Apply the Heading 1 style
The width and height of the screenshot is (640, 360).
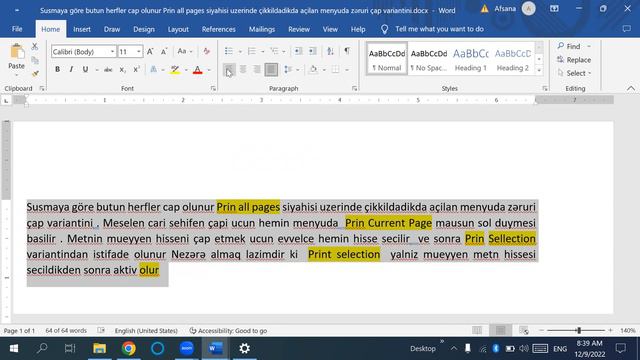(x=470, y=59)
